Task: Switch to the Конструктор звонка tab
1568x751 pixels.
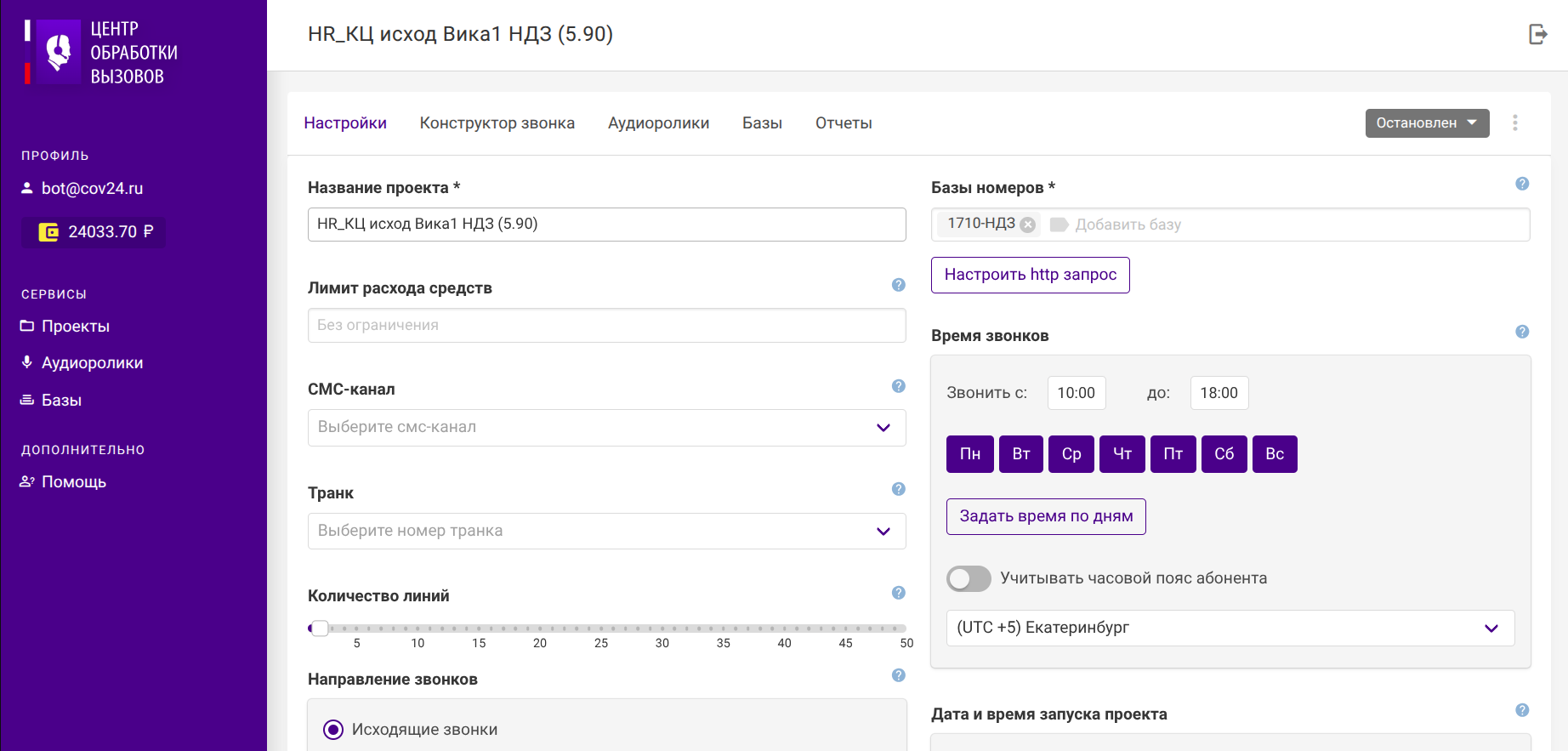Action: point(497,123)
